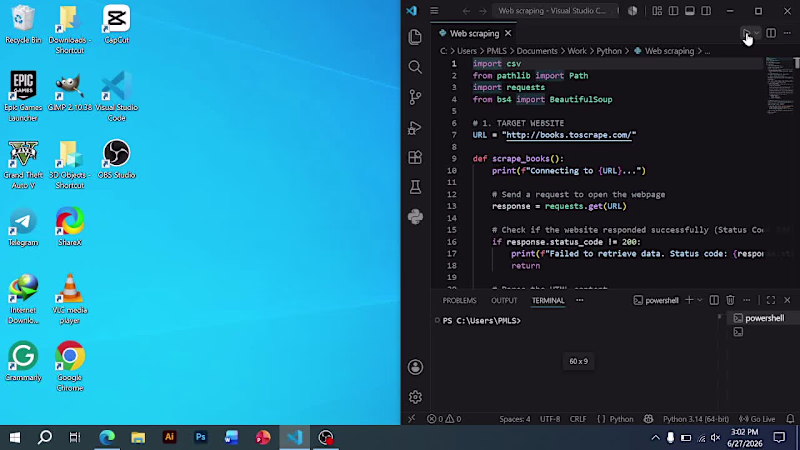Run the Python file with play button
Image resolution: width=800 pixels, height=450 pixels.
[x=746, y=33]
